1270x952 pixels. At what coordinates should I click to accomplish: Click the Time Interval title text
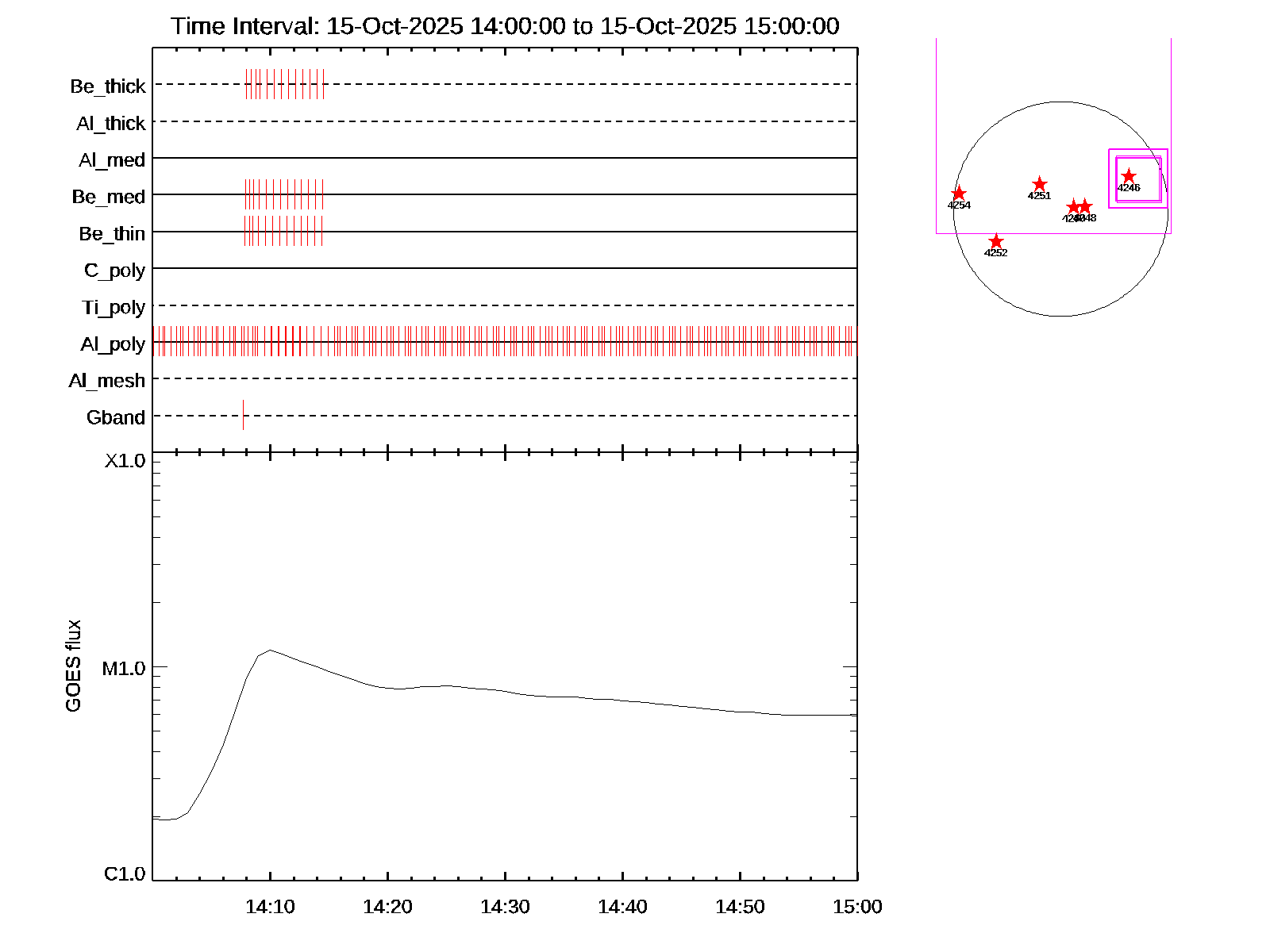pyautogui.click(x=505, y=26)
